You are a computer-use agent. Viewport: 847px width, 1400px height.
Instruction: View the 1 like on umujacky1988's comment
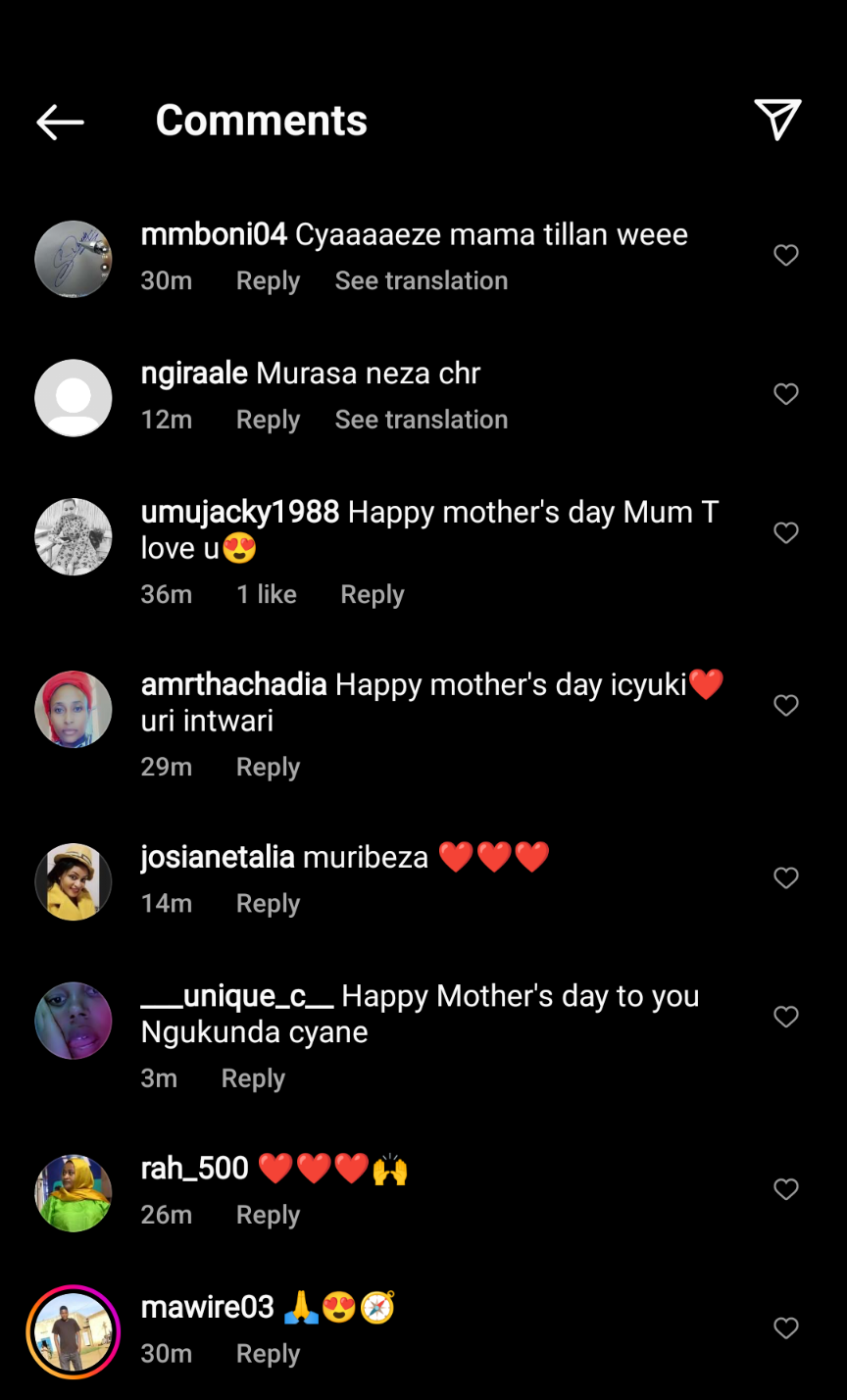[x=267, y=594]
